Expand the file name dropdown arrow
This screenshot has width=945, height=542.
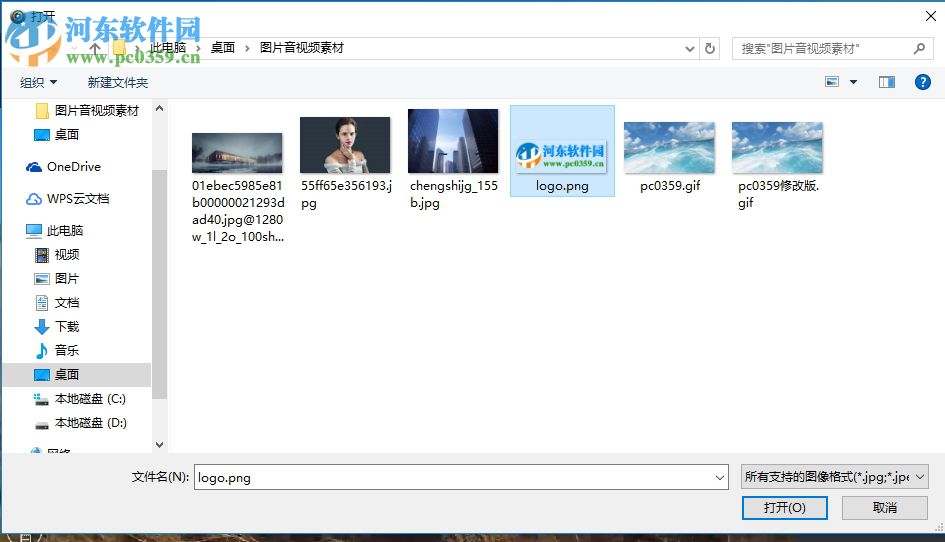720,477
